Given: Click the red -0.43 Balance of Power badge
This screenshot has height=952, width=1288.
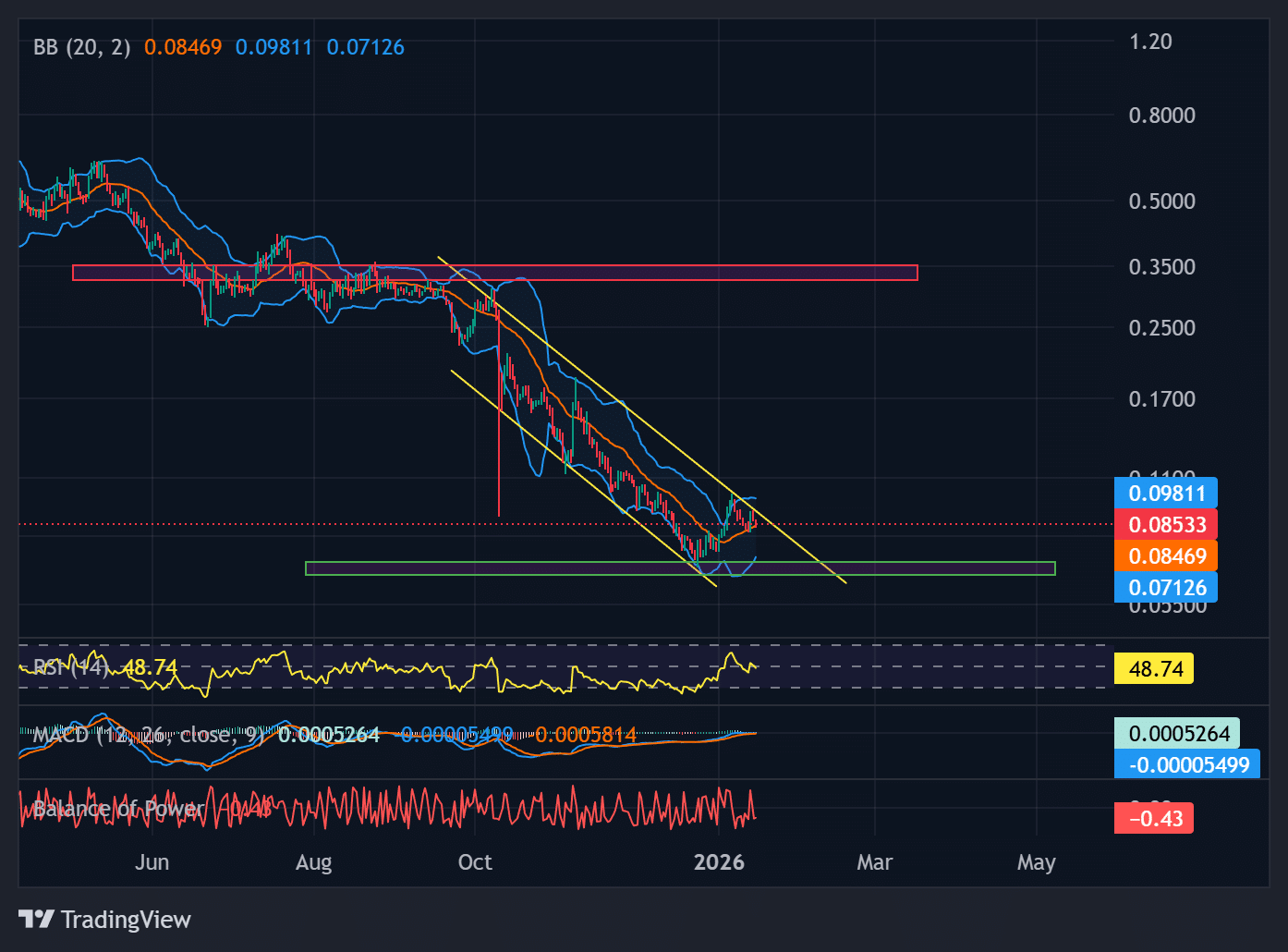Looking at the screenshot, I should click(x=1154, y=818).
